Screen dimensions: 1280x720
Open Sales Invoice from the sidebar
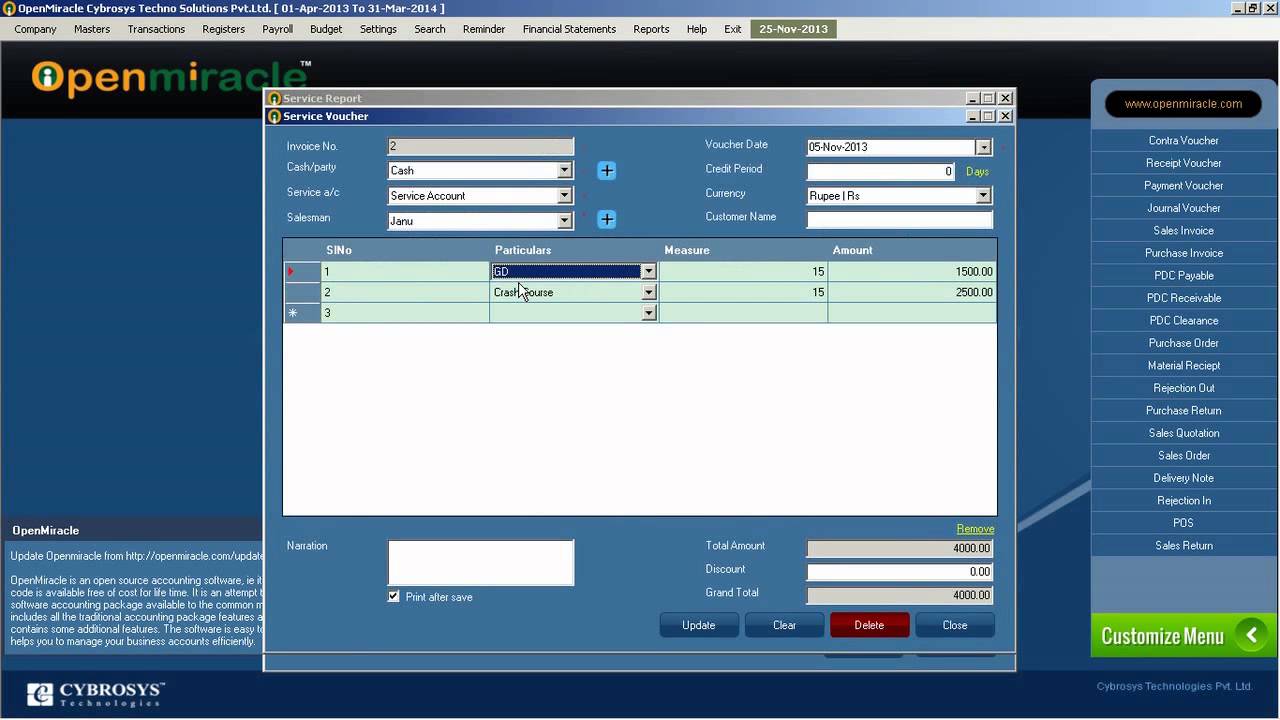tap(1184, 231)
